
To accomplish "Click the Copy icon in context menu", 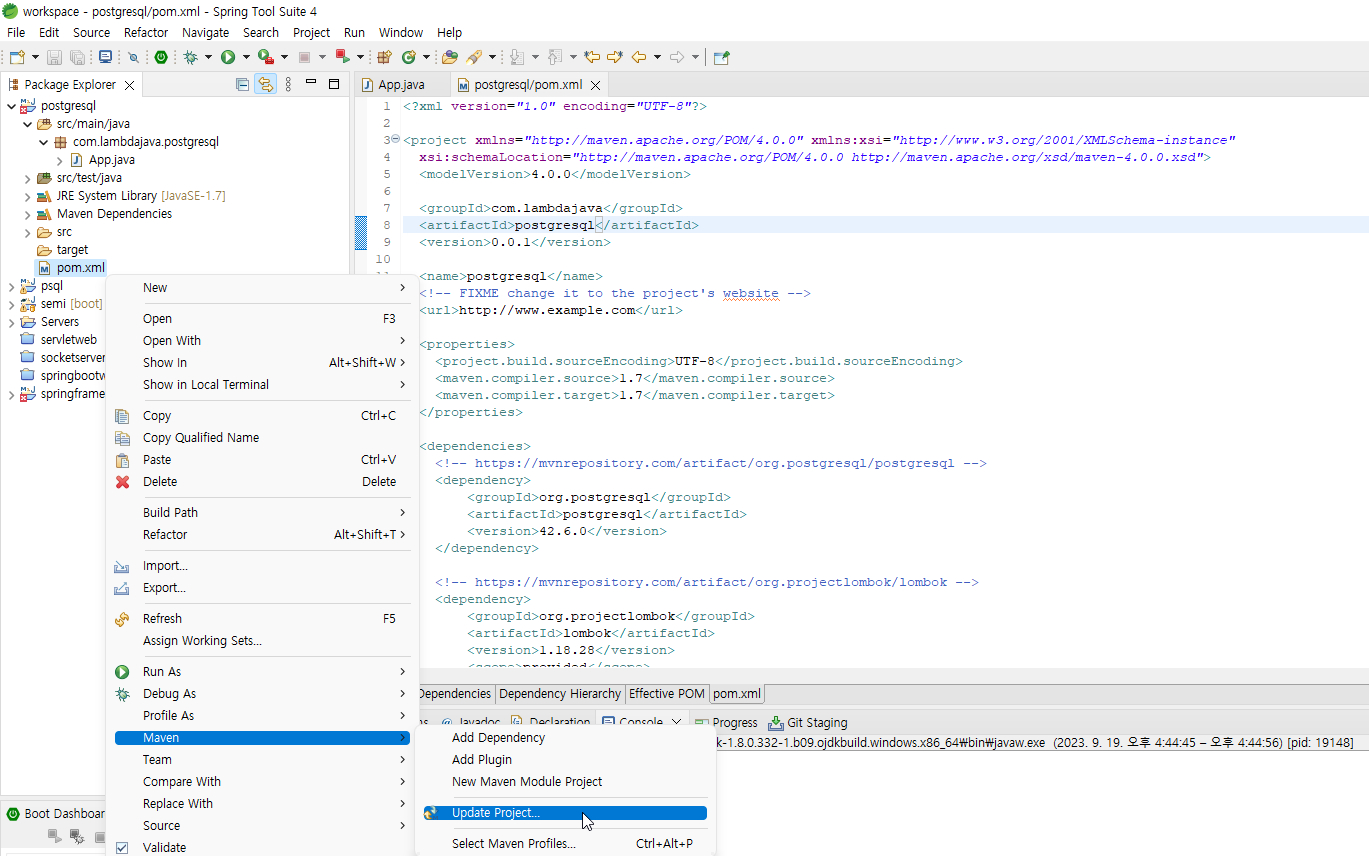I will (123, 416).
